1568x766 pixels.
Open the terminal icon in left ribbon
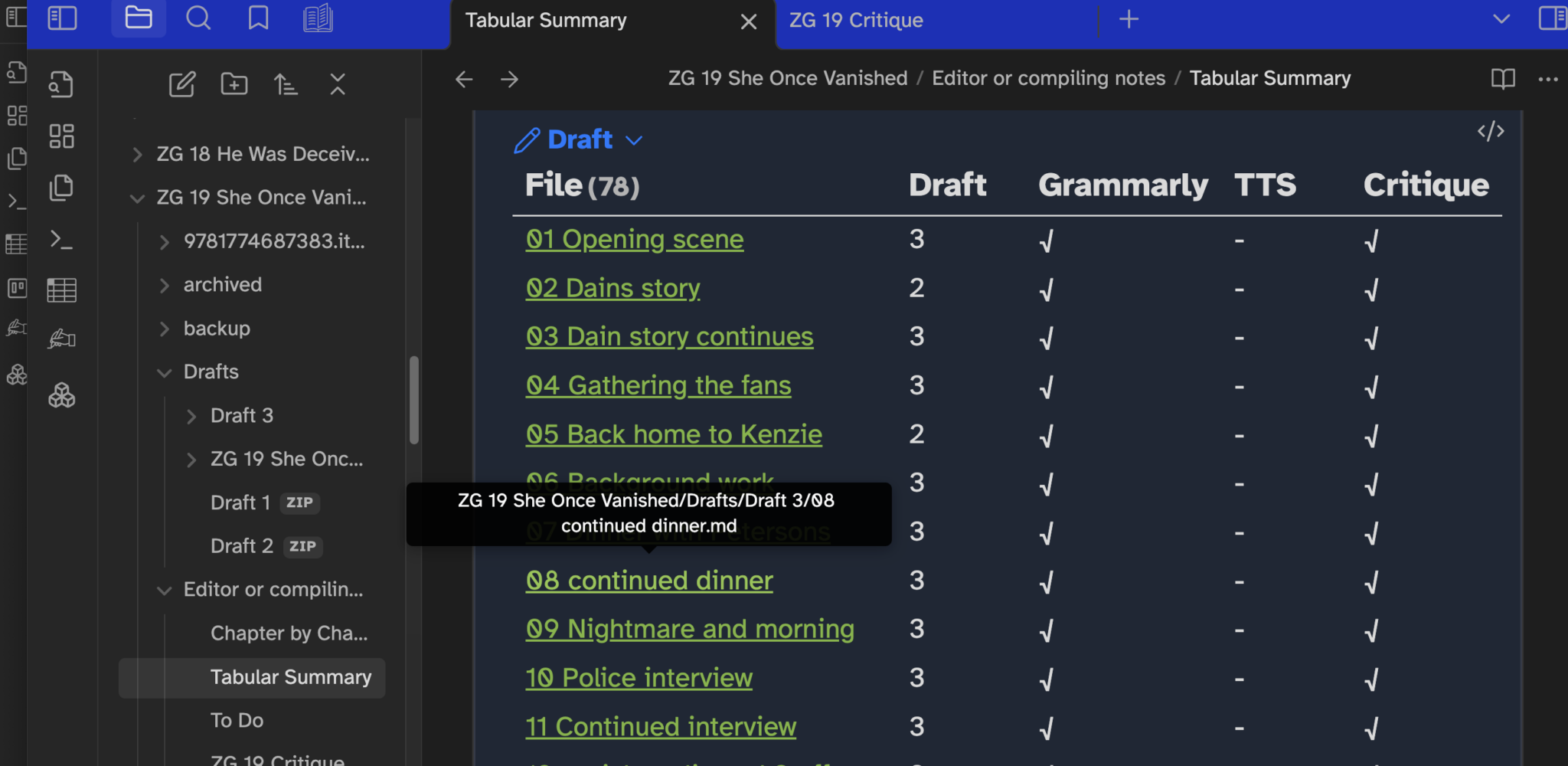click(62, 241)
